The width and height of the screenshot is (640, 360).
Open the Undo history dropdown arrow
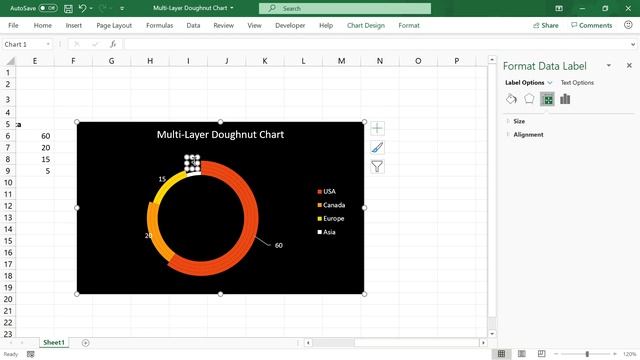pyautogui.click(x=91, y=8)
